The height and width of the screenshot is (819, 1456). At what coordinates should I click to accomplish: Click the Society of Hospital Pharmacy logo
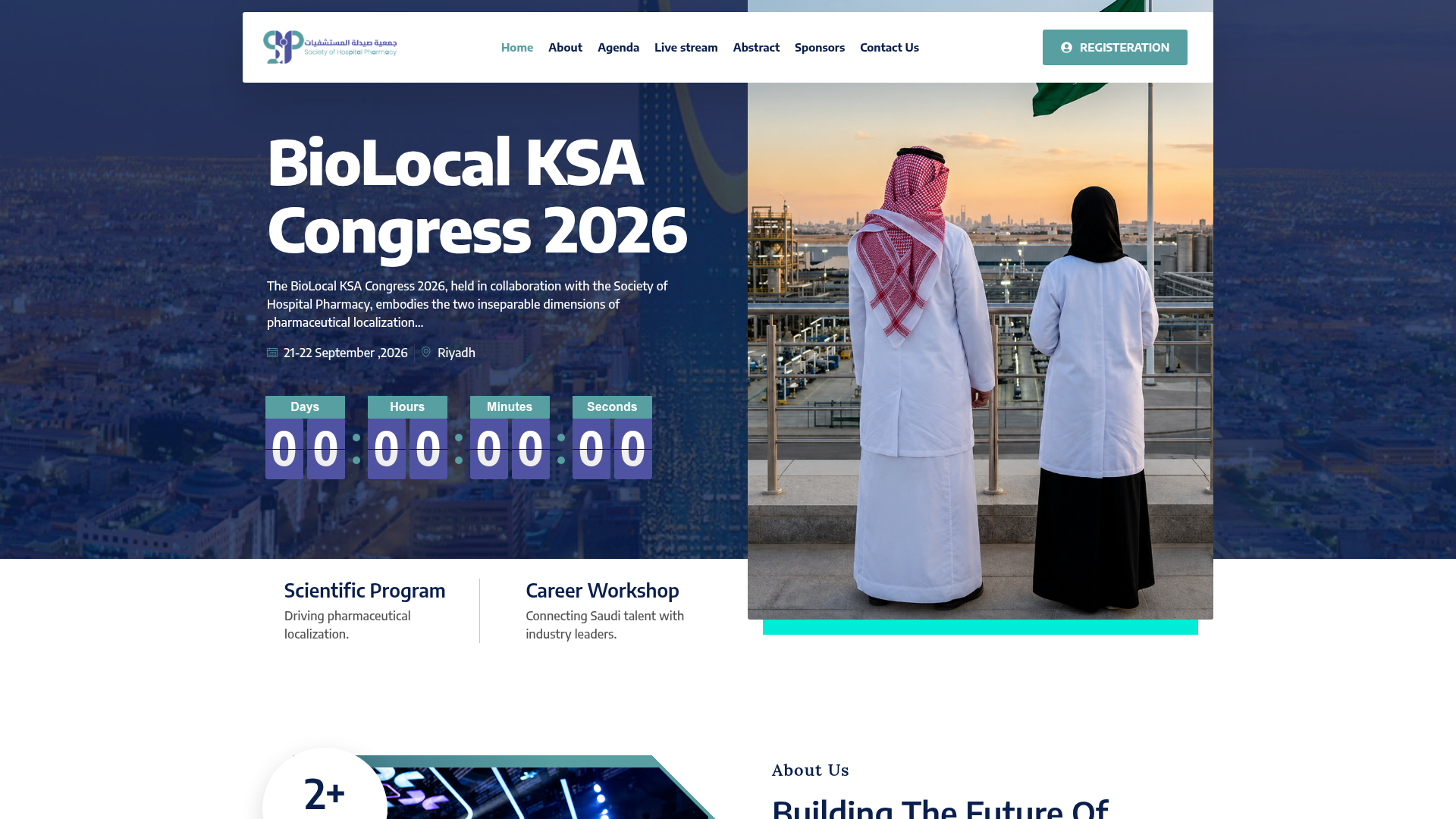[330, 47]
